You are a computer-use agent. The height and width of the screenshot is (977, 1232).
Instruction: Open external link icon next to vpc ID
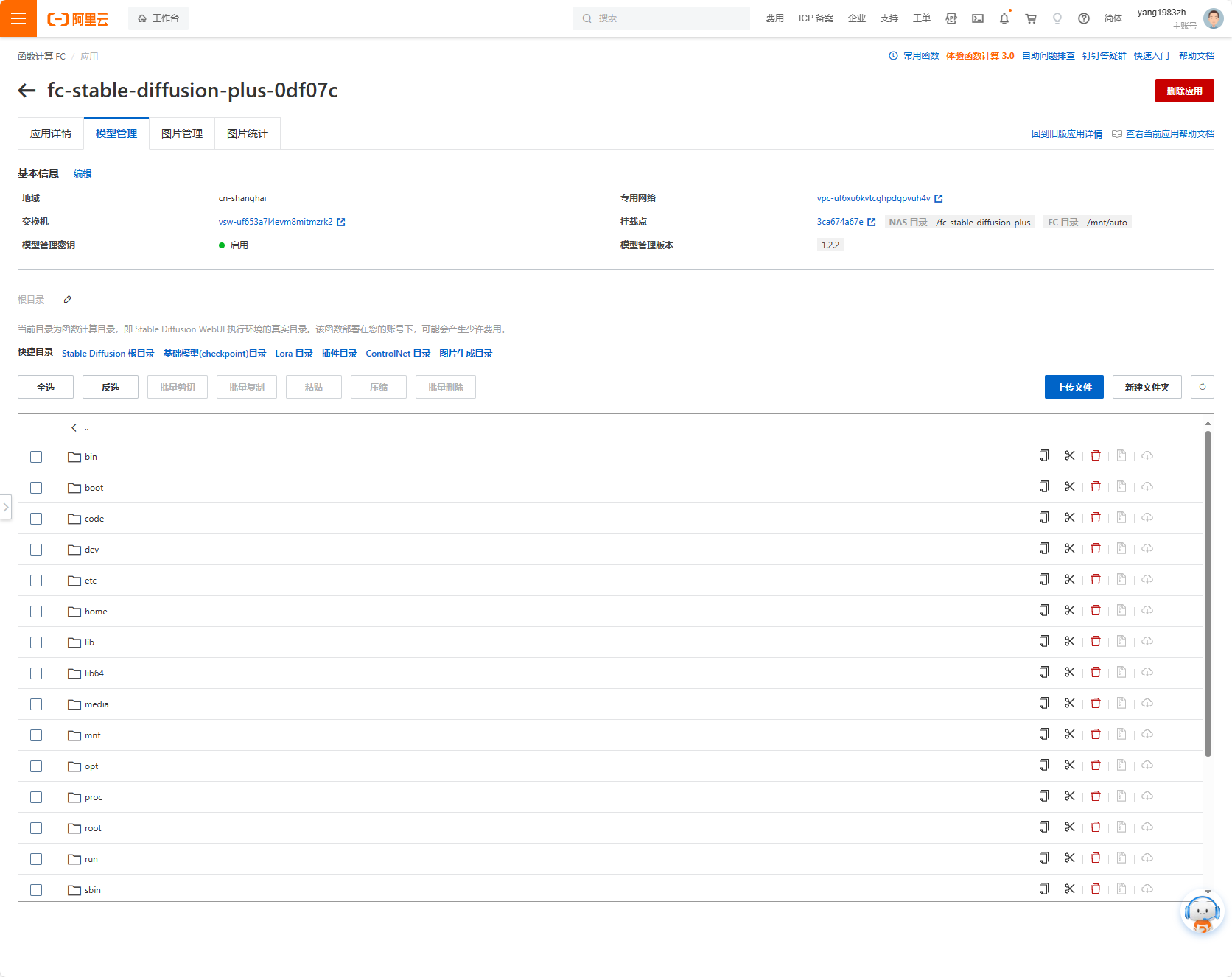tap(939, 198)
